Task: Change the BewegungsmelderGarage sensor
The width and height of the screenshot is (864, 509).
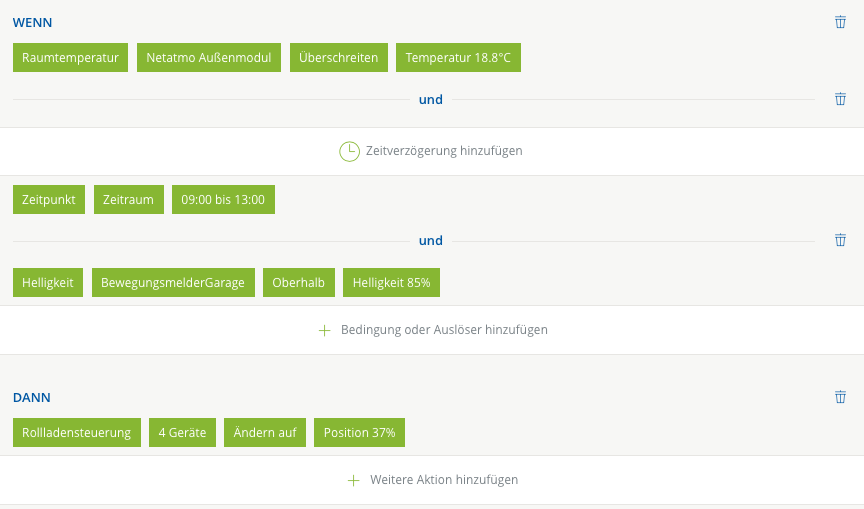Action: [173, 283]
